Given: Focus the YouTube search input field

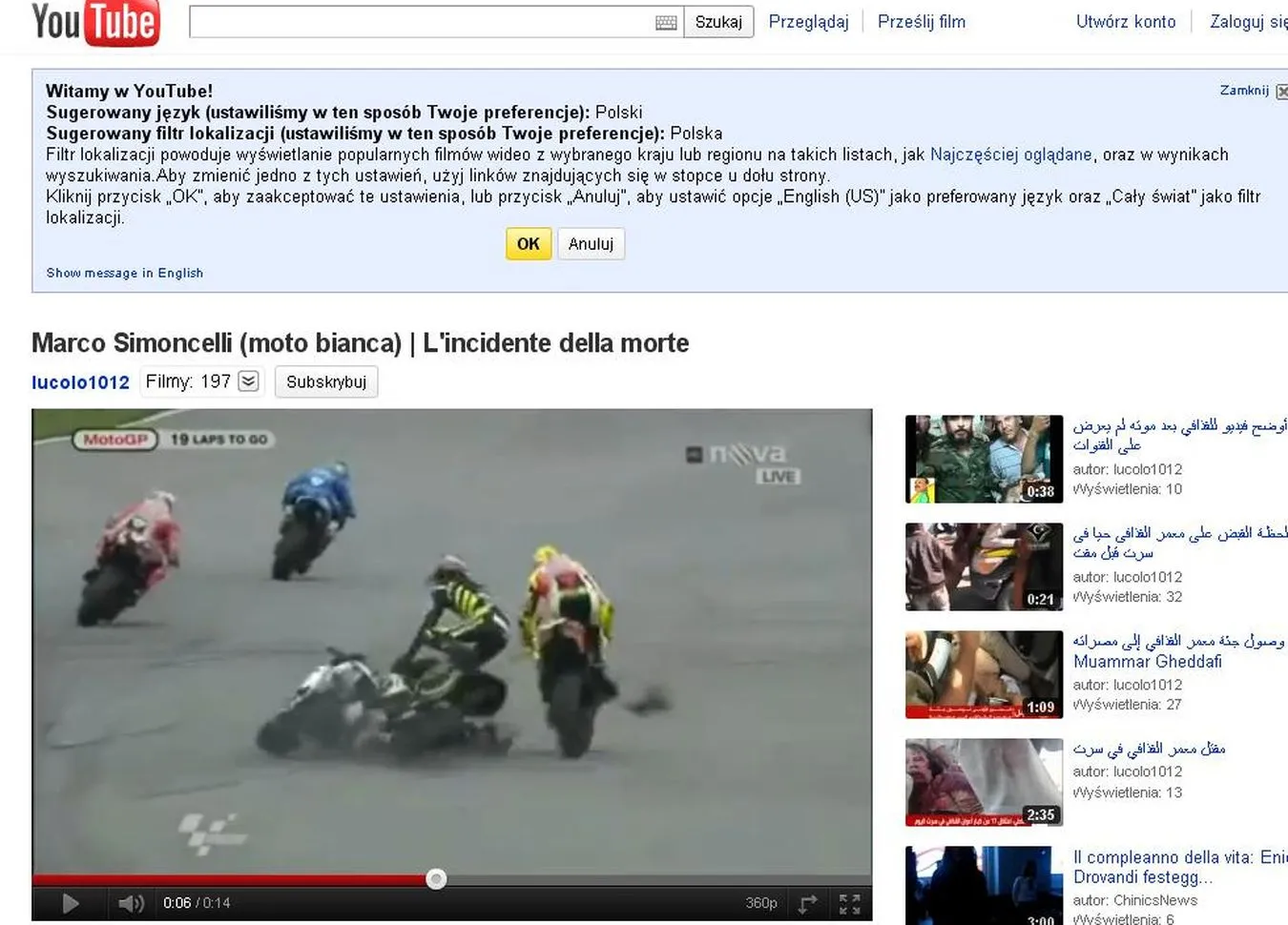Looking at the screenshot, I should pos(420,22).
